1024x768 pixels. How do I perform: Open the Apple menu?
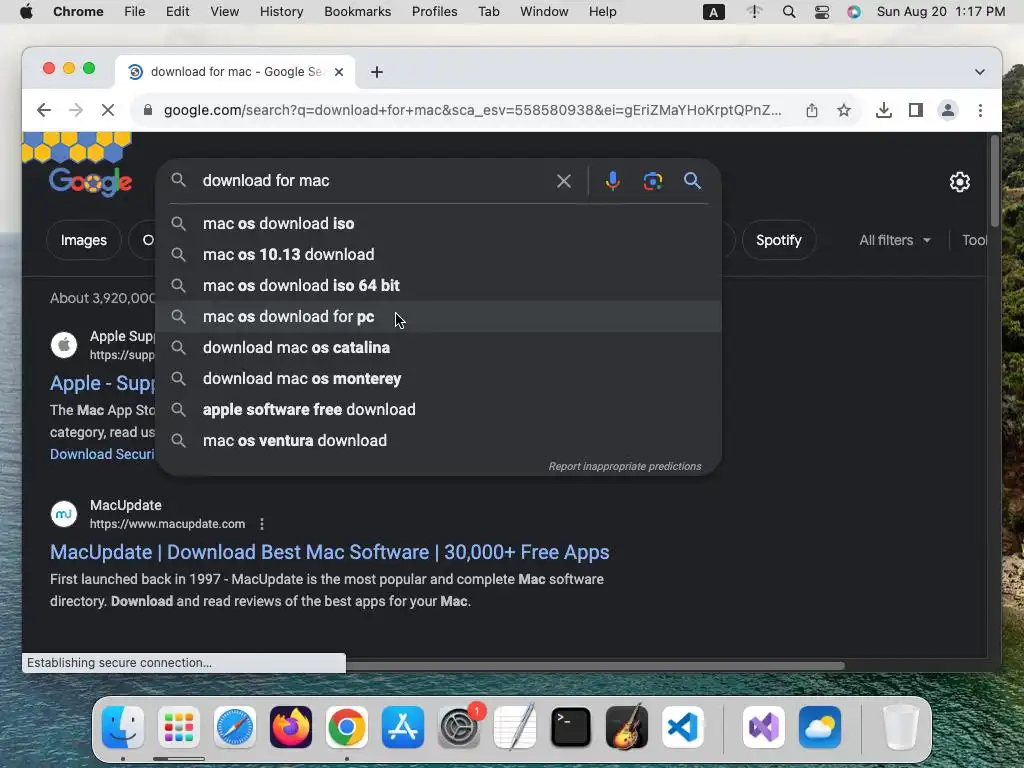(26, 12)
